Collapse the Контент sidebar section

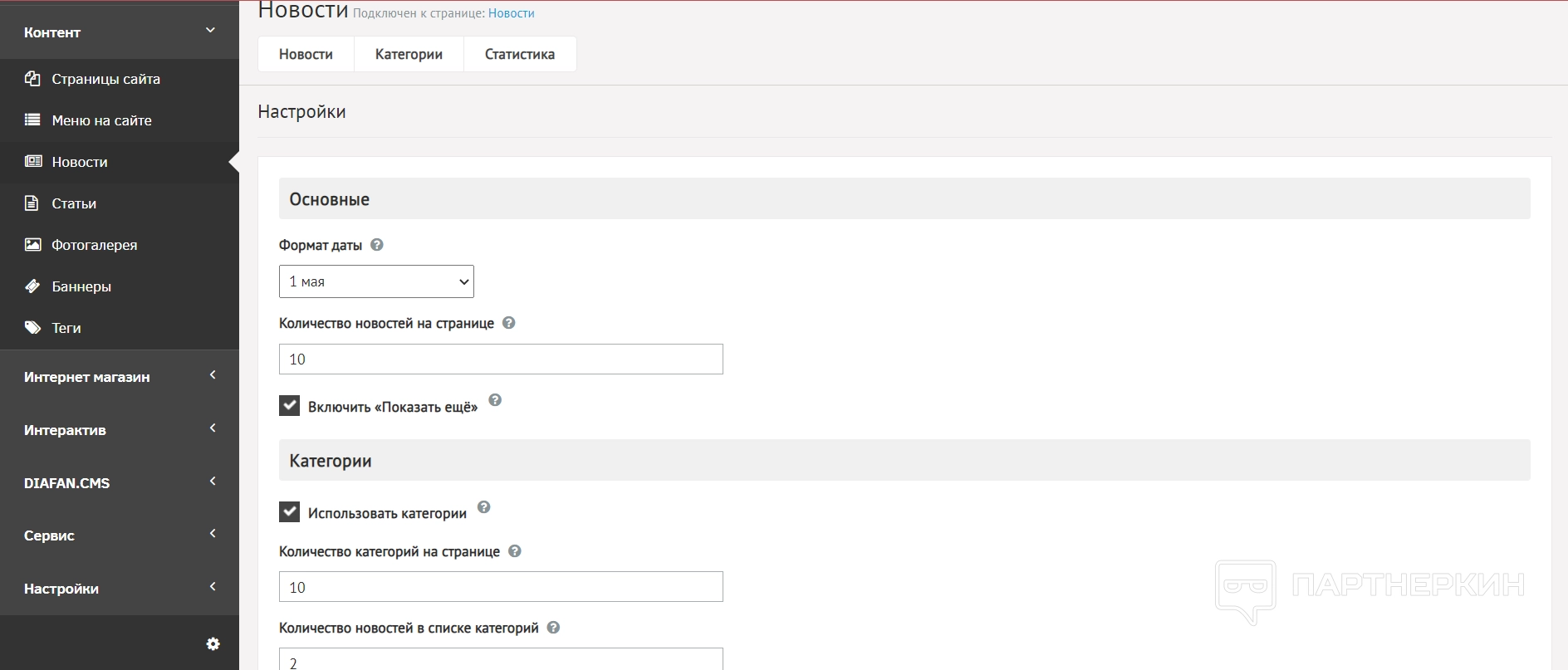coord(120,32)
